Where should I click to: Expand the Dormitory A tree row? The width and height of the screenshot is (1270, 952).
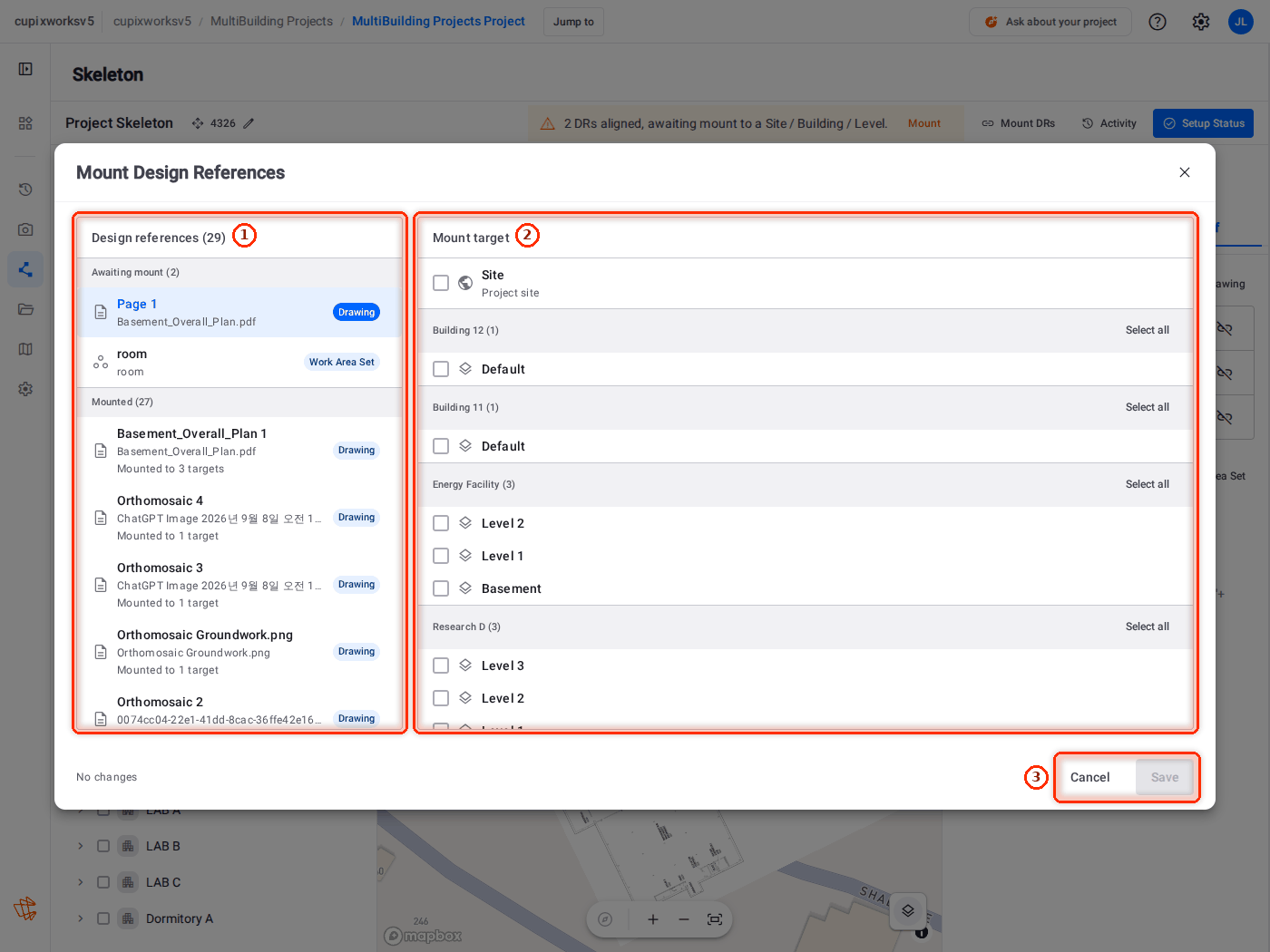[x=81, y=918]
